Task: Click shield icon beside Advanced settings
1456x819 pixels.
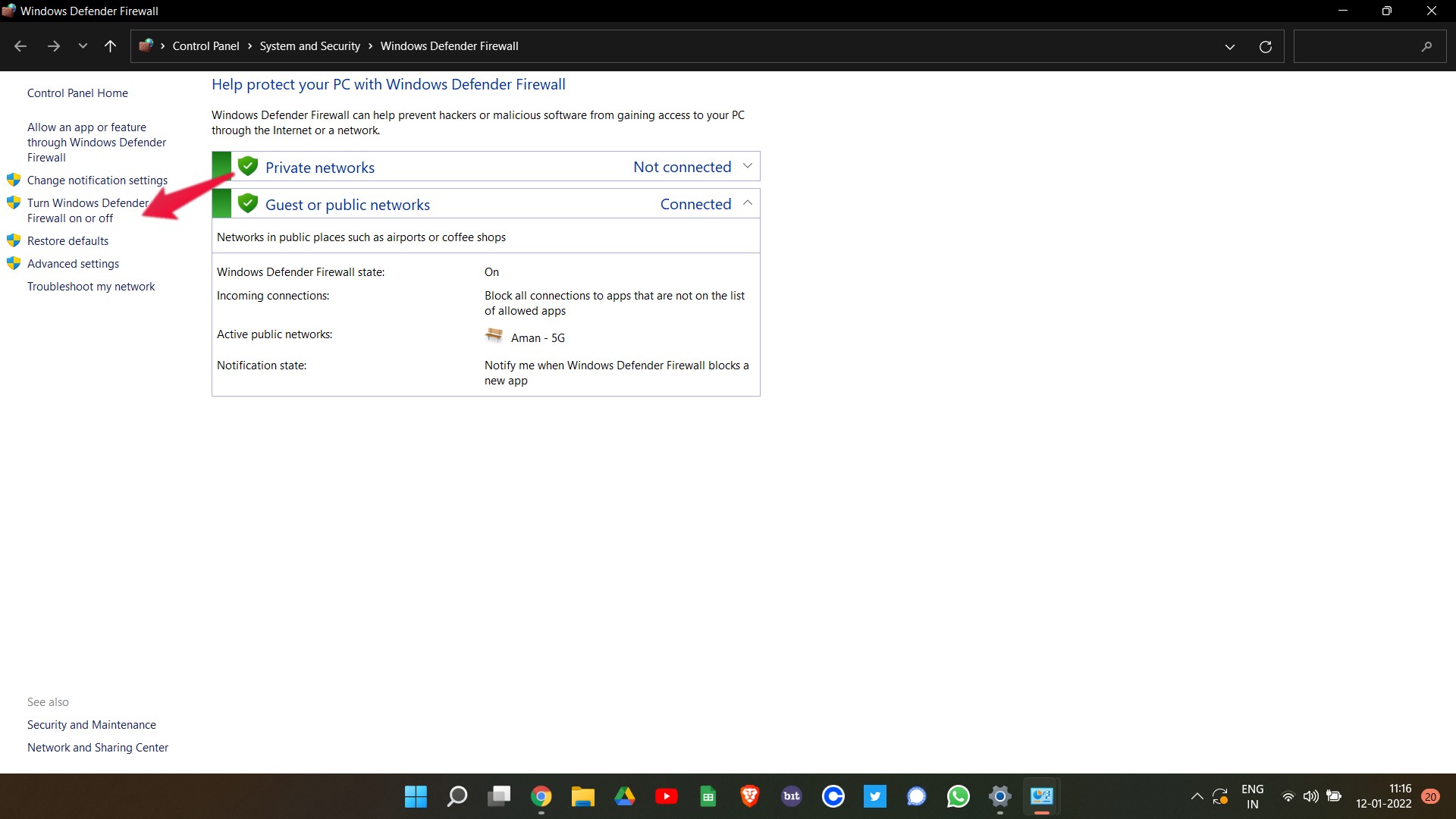Action: tap(14, 264)
